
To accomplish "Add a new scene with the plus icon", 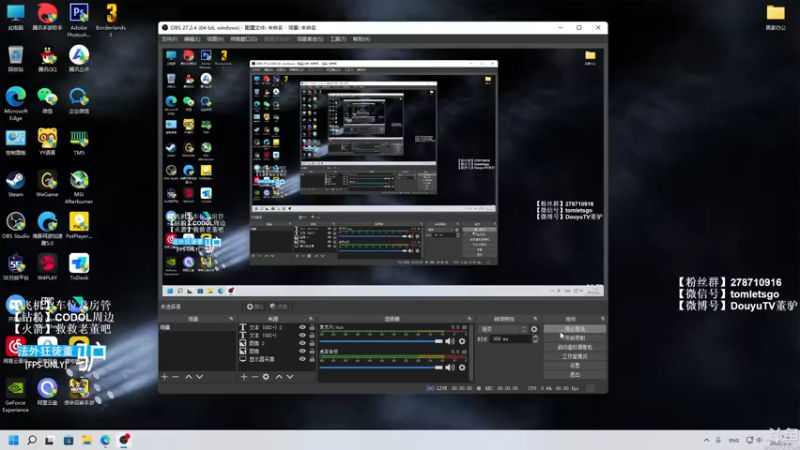I will pos(164,377).
